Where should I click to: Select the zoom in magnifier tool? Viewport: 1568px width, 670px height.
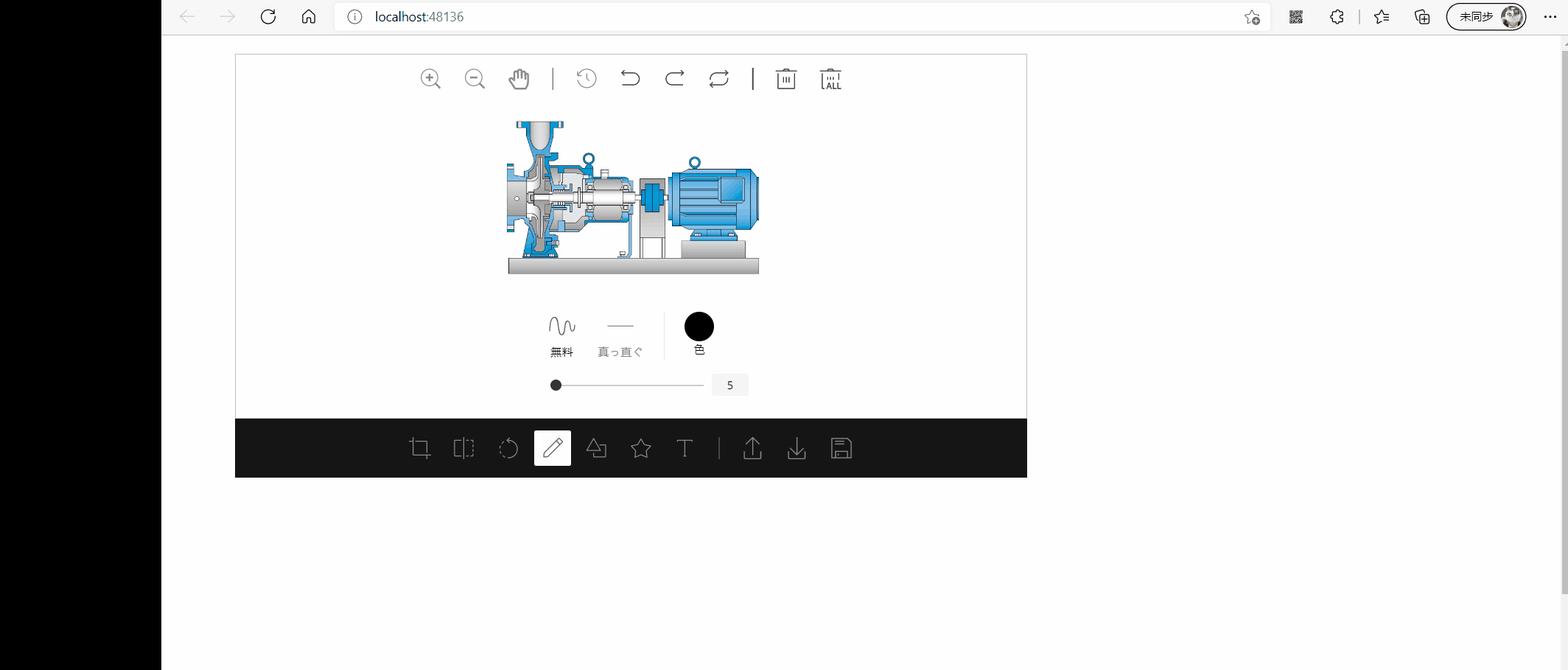(431, 78)
